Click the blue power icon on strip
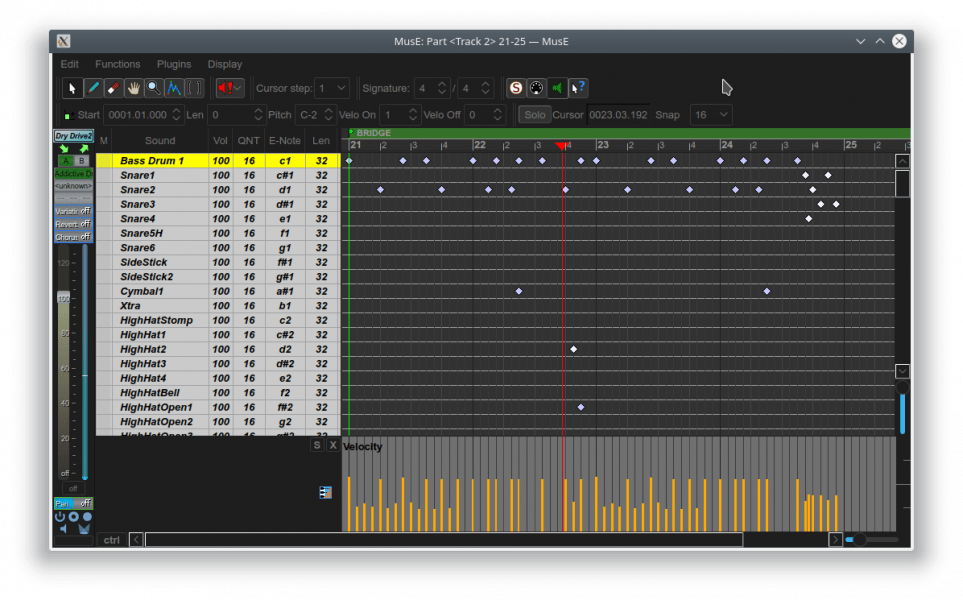The width and height of the screenshot is (963, 600). 60,517
